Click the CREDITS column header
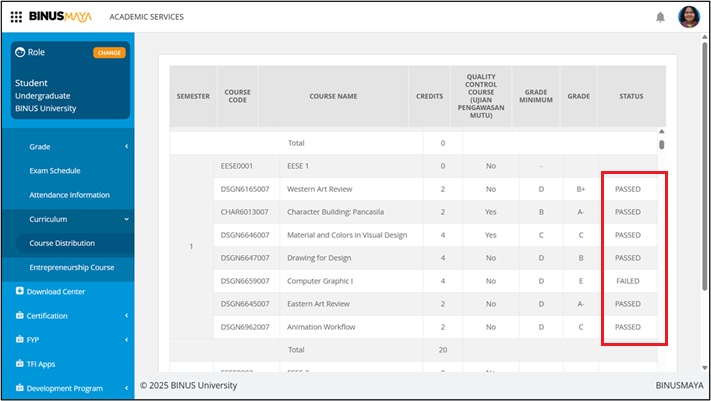This screenshot has width=711, height=401. pos(429,96)
